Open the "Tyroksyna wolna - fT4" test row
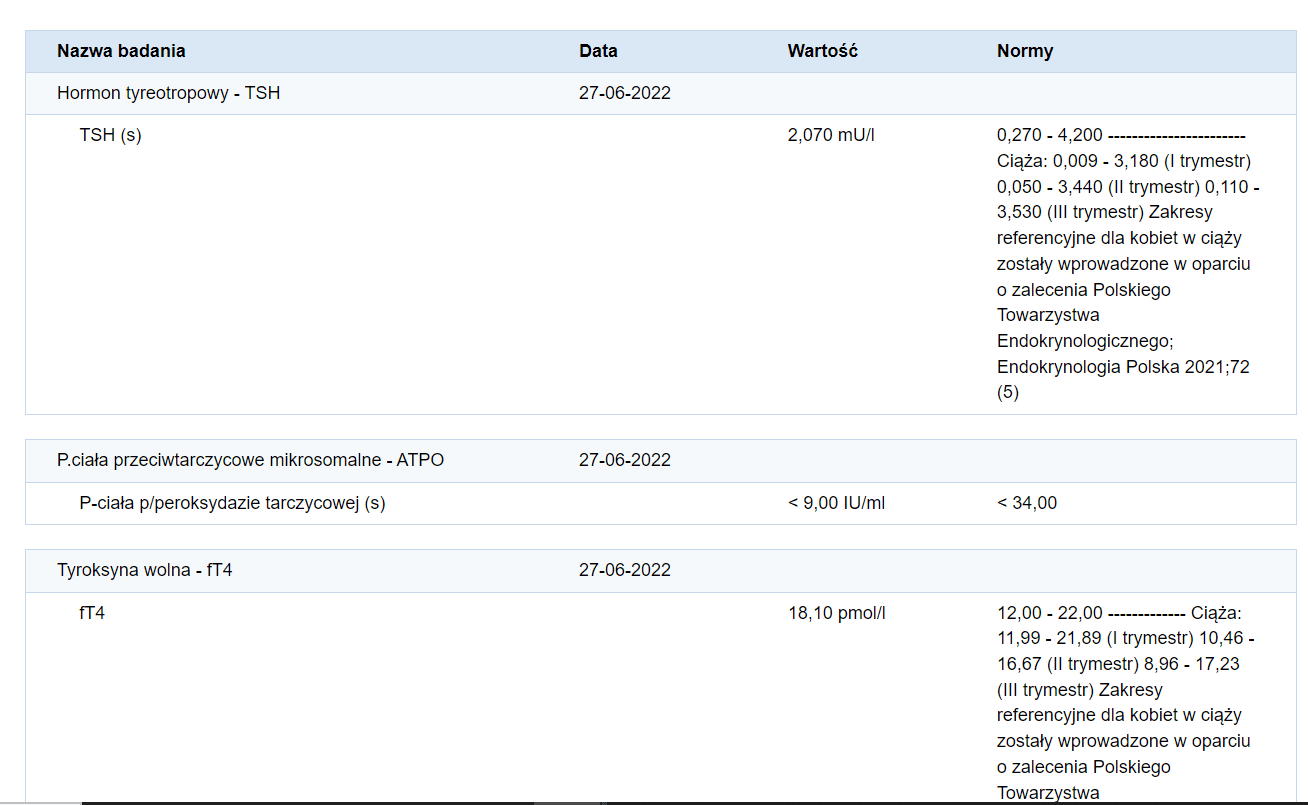Screen dimensions: 1308x805 point(145,570)
